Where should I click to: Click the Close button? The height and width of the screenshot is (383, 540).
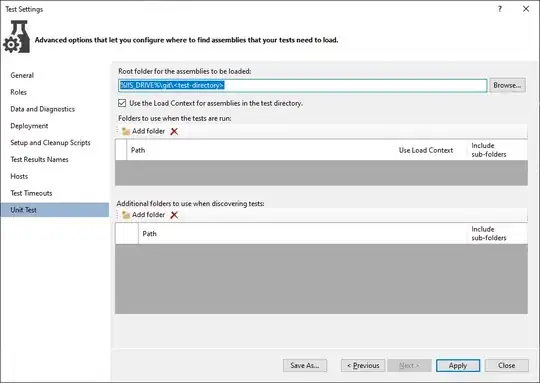(507, 365)
